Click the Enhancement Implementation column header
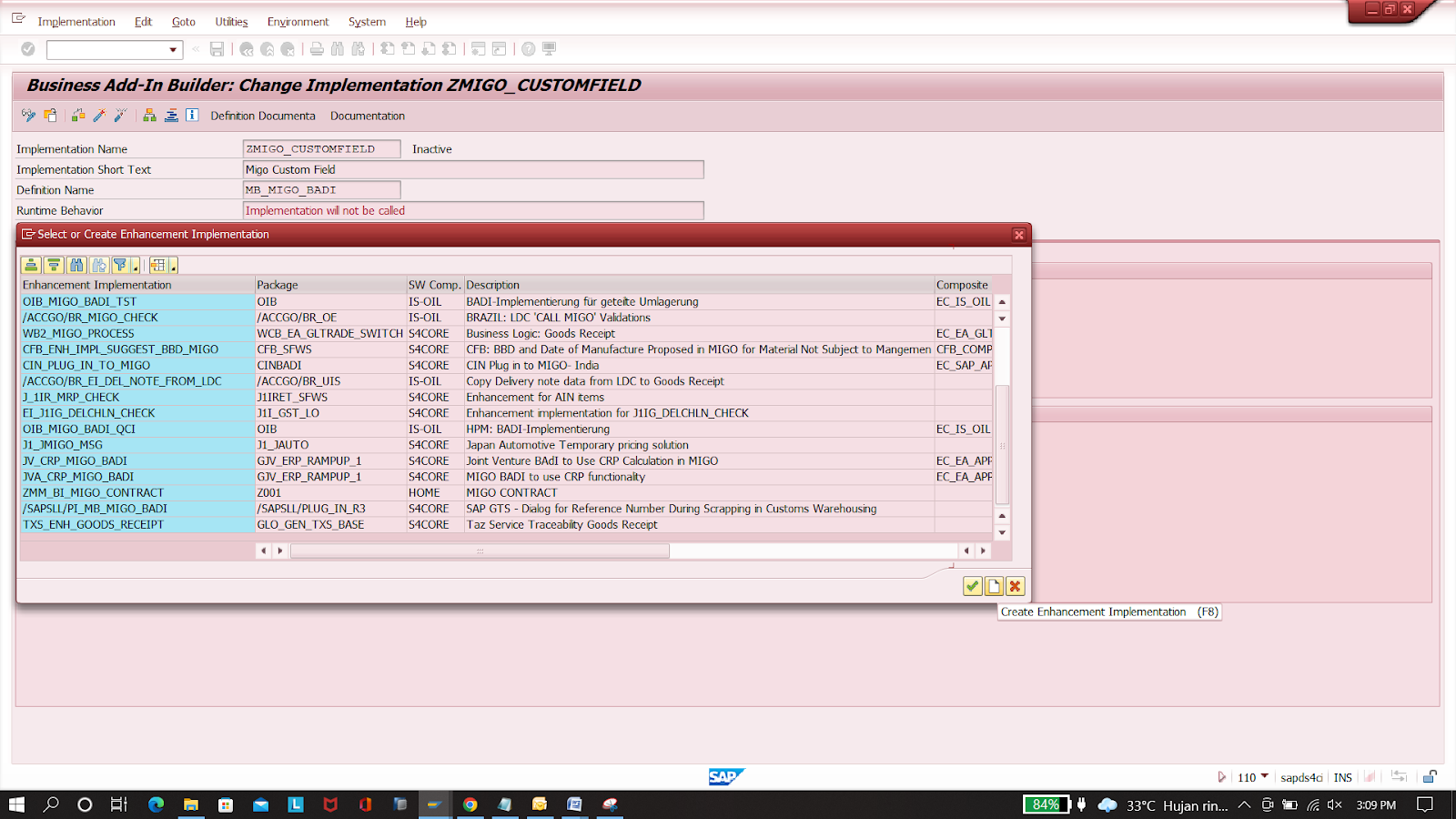The width and height of the screenshot is (1456, 819). [x=137, y=285]
